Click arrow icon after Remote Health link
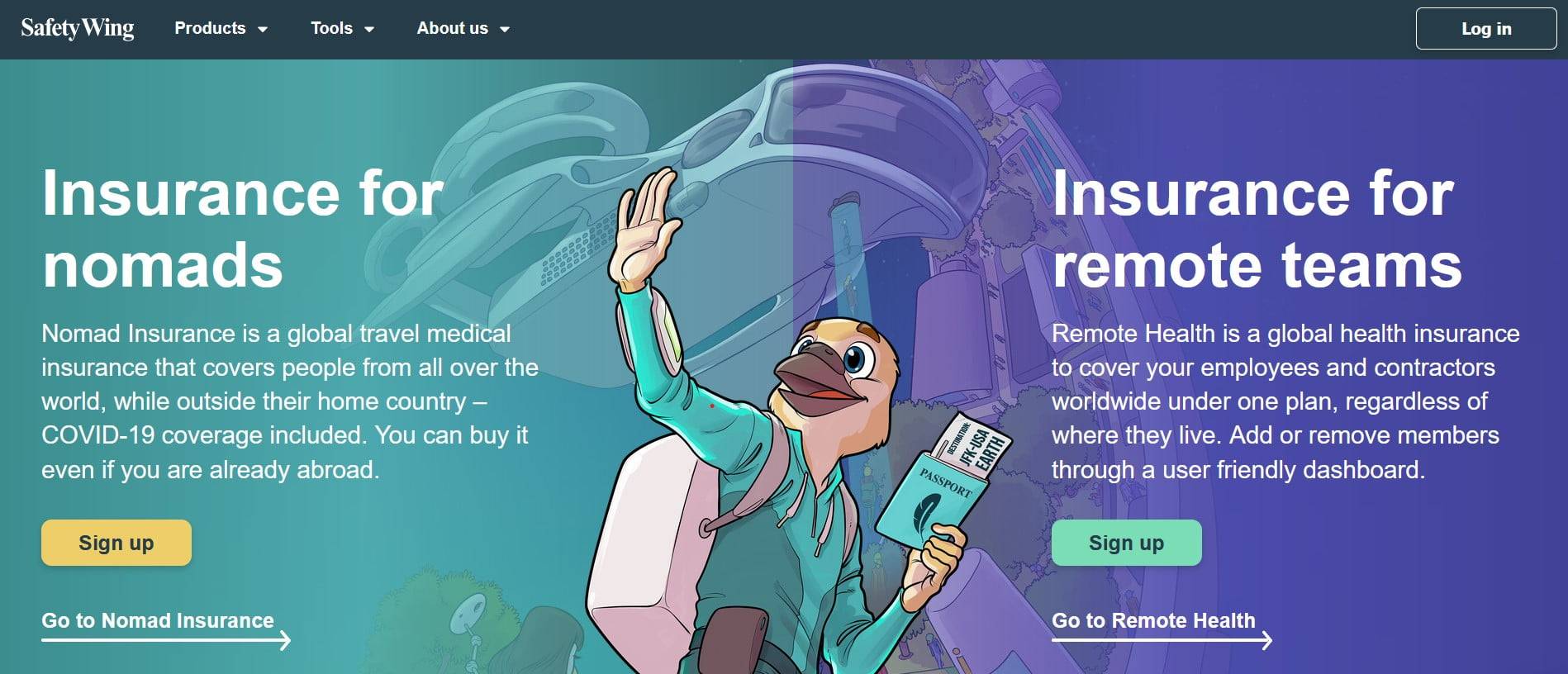 pos(1264,640)
